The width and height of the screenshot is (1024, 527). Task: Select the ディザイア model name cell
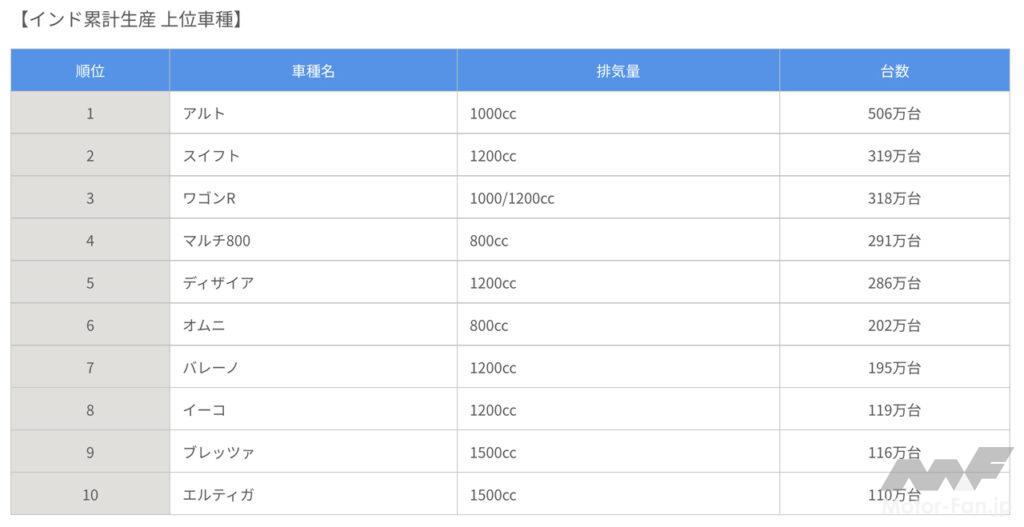tap(218, 283)
